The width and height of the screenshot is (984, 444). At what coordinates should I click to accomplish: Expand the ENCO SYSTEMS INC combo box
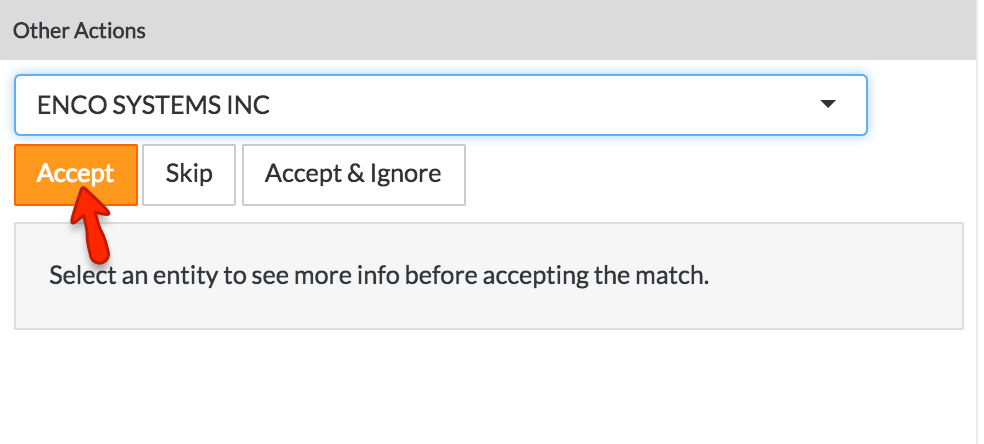(x=440, y=104)
